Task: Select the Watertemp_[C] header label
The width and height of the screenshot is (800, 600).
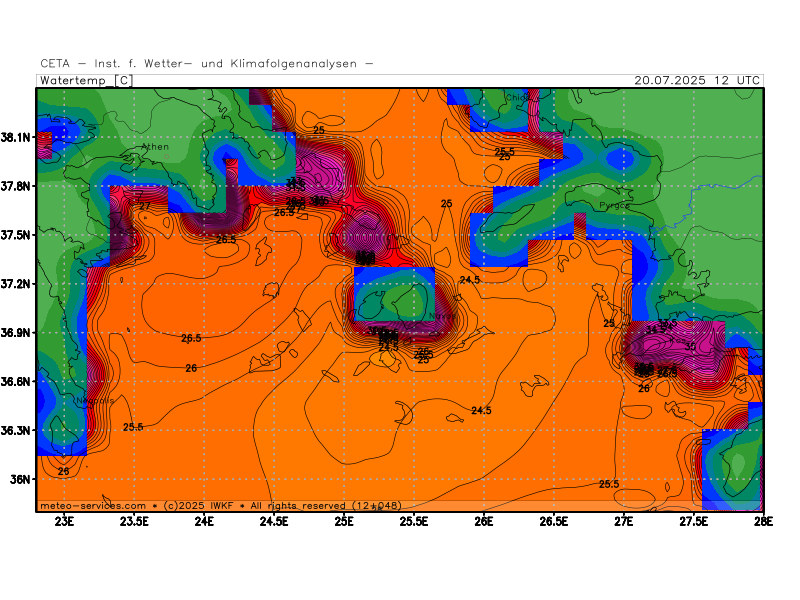Action: [x=87, y=81]
